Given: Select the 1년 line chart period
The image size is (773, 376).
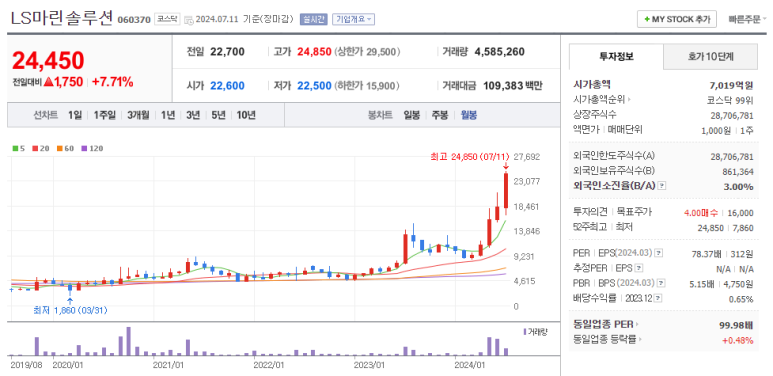Looking at the screenshot, I should point(168,115).
